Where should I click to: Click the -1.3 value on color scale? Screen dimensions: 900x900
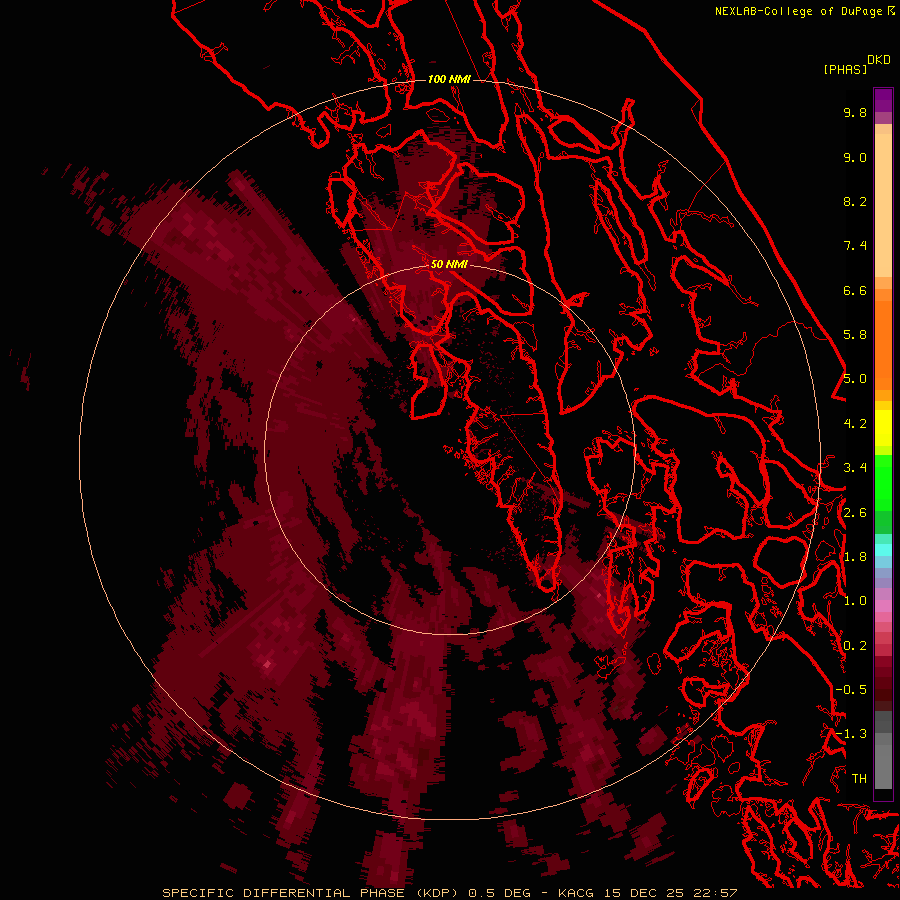851,734
